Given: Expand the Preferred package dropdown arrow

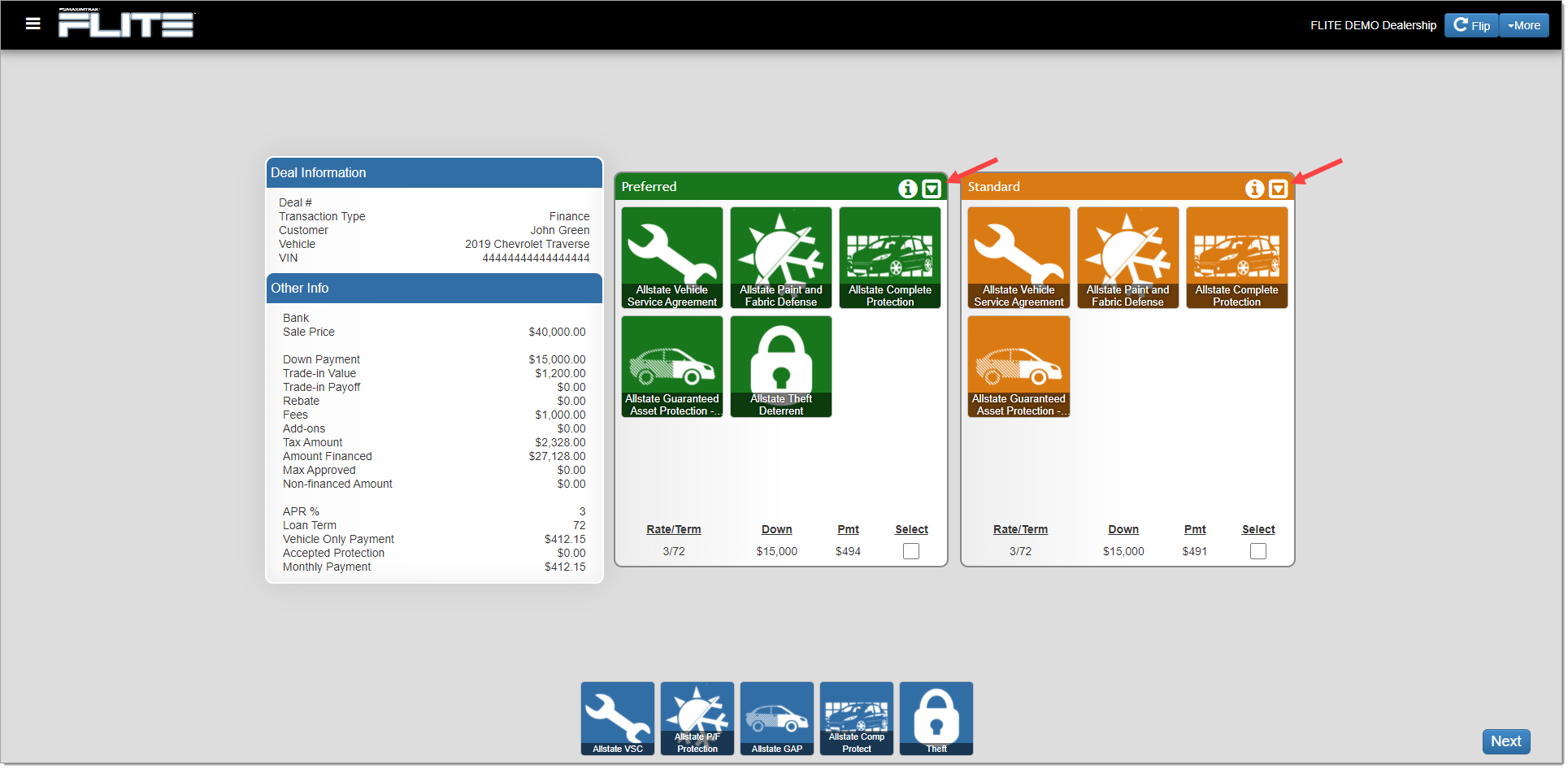Looking at the screenshot, I should [932, 189].
